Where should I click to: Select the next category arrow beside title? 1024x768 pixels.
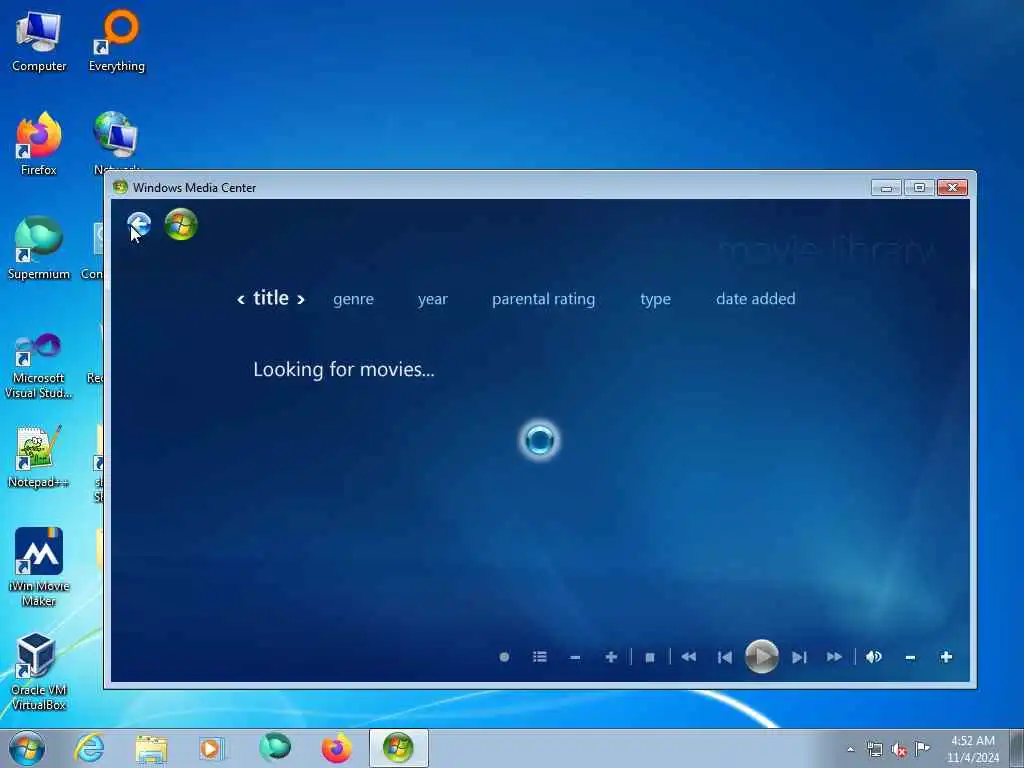(x=301, y=300)
